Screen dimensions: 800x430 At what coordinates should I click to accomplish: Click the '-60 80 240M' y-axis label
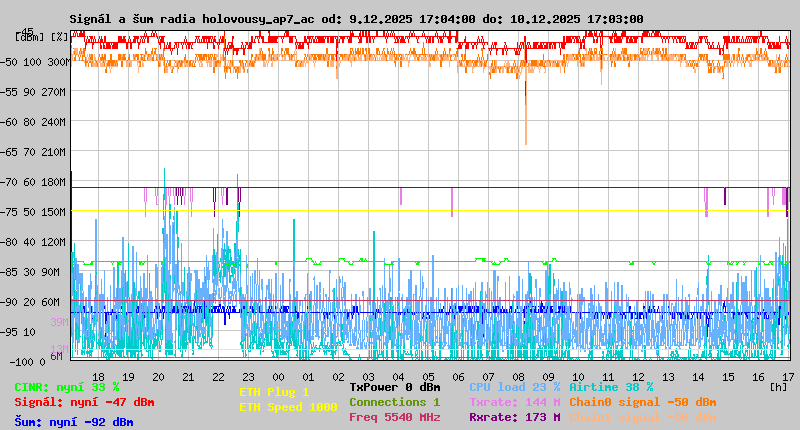tap(34, 122)
